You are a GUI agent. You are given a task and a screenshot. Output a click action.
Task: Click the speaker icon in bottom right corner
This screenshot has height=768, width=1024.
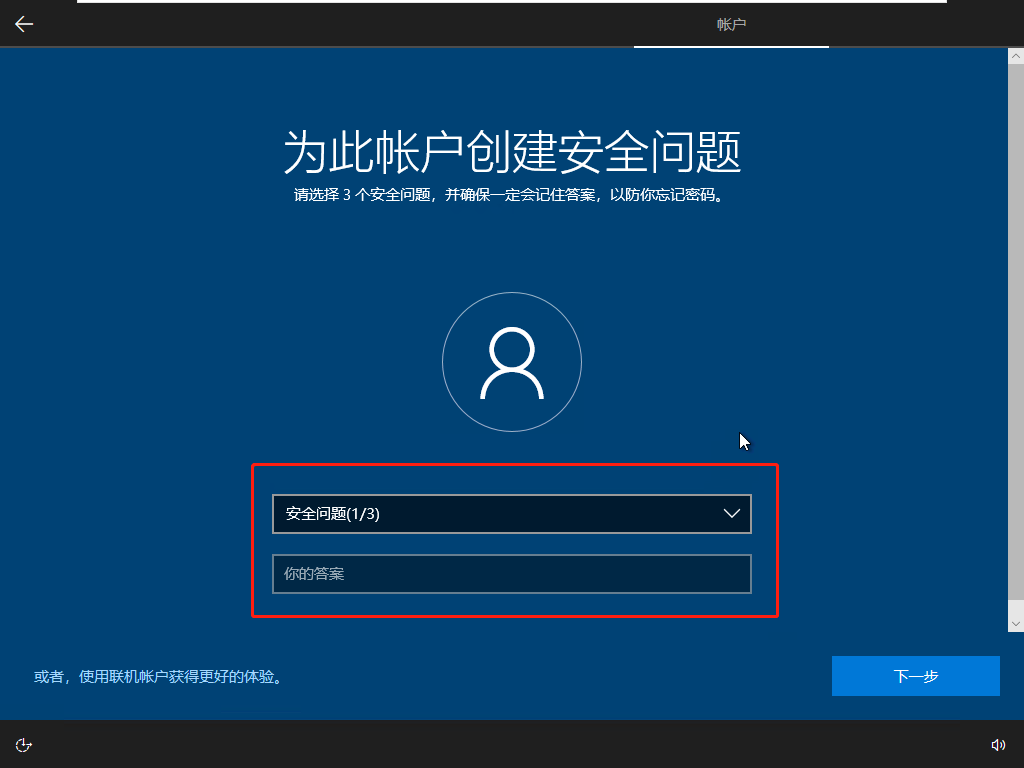998,744
